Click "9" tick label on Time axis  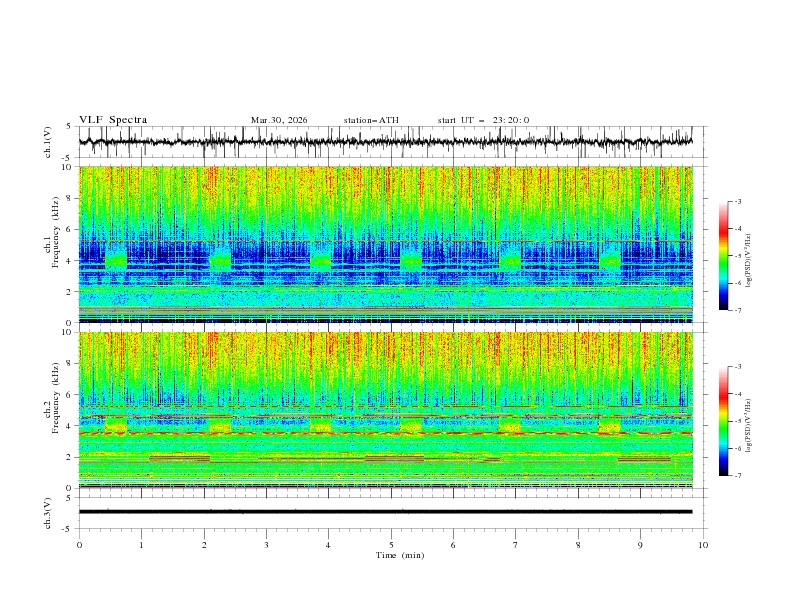[640, 545]
